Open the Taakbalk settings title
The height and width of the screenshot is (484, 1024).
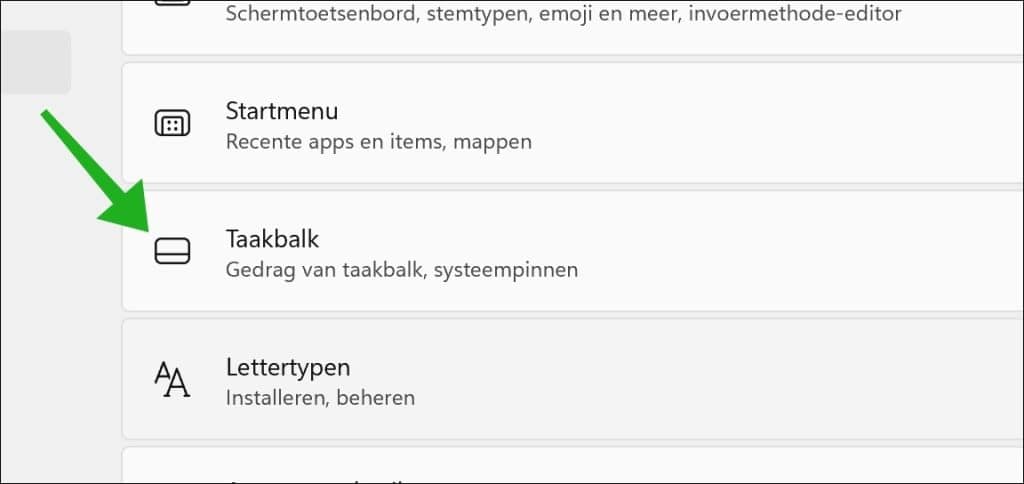(272, 239)
